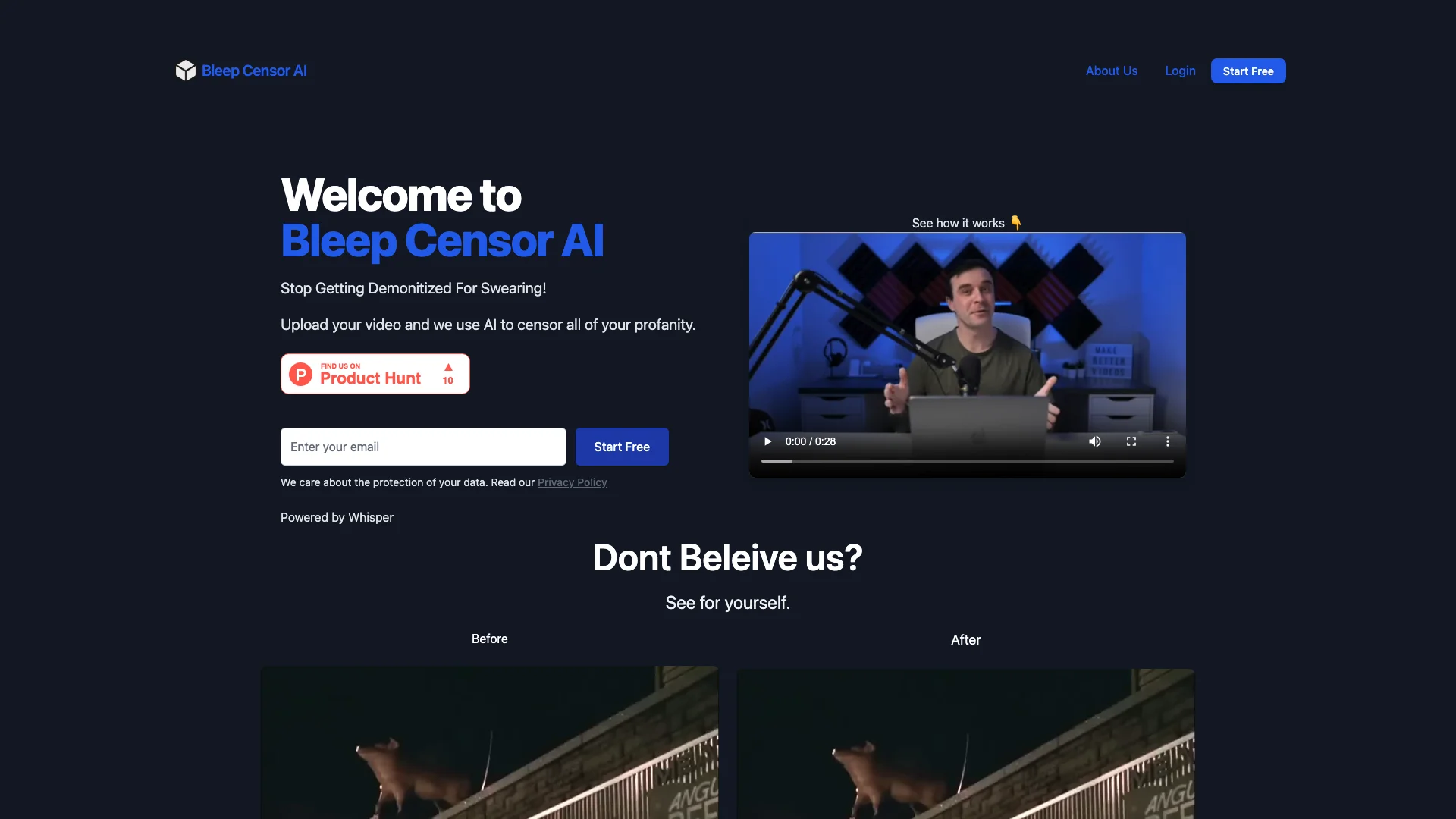Screen dimensions: 1456x819
Task: Click the header Start Free button
Action: (x=1248, y=71)
